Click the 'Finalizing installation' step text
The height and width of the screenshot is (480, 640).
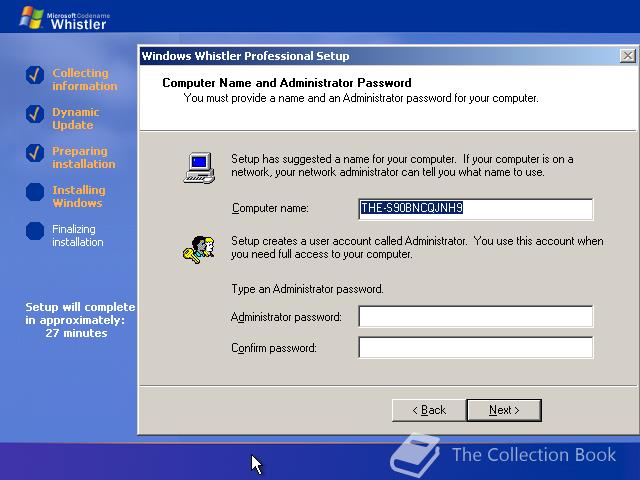tap(78, 236)
